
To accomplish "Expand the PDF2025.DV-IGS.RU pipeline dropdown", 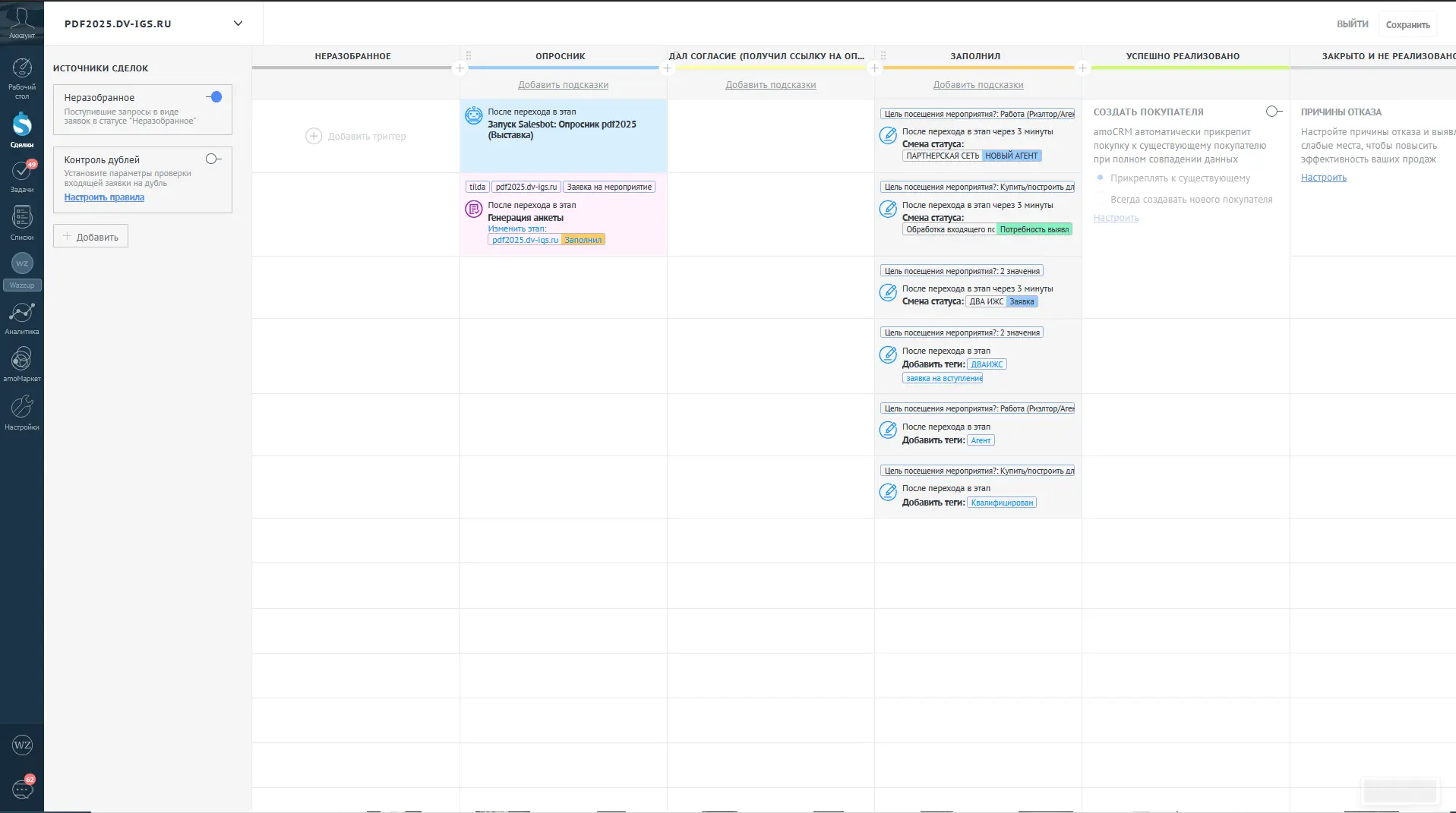I will [238, 24].
